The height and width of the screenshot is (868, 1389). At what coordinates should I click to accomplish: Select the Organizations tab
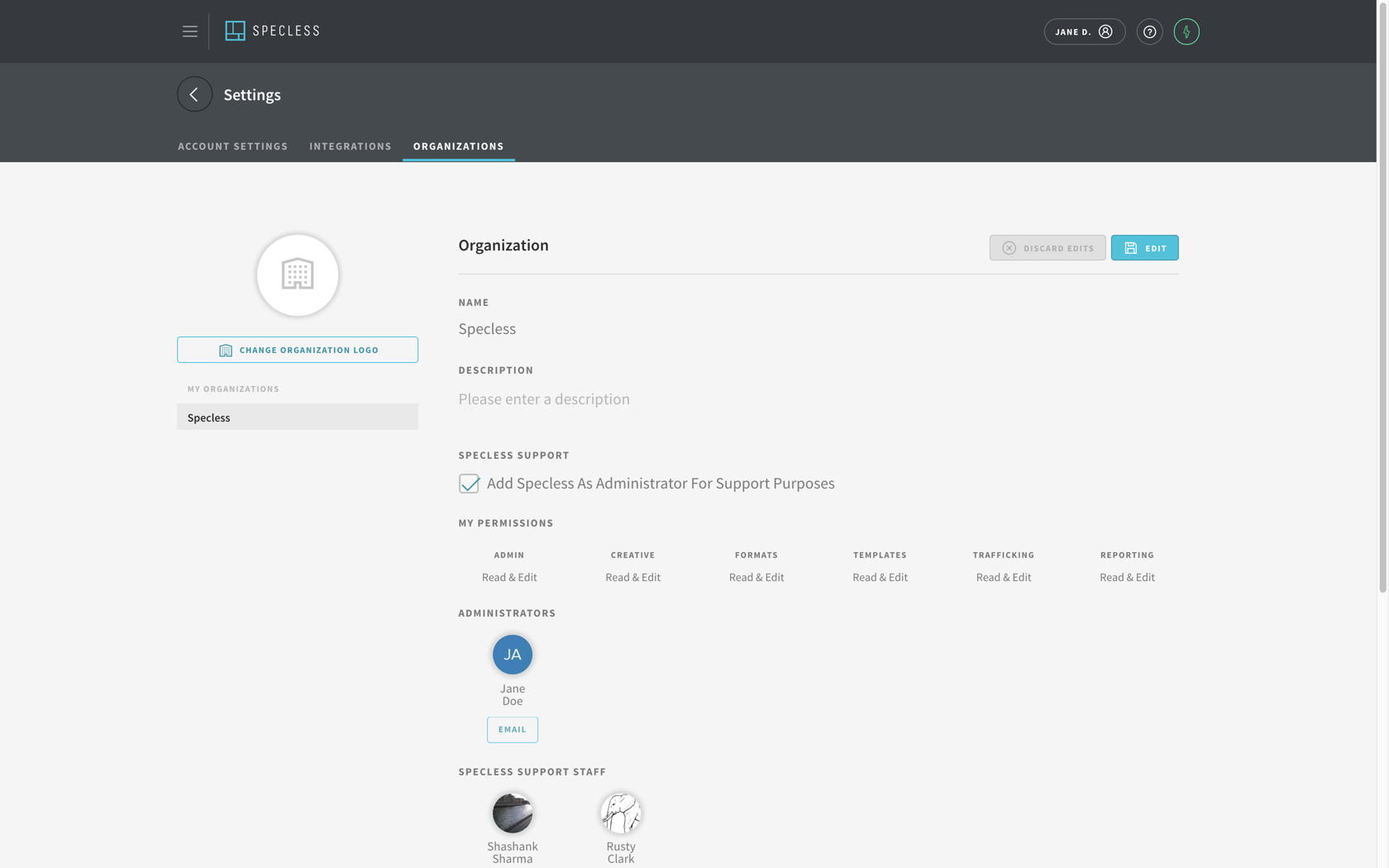tap(459, 146)
